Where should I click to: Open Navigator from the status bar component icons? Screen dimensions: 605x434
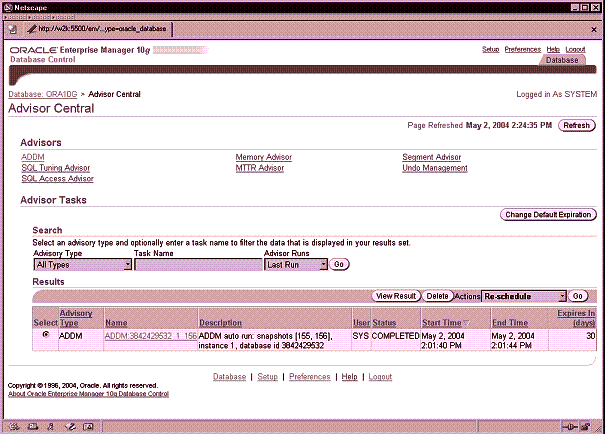click(15, 426)
